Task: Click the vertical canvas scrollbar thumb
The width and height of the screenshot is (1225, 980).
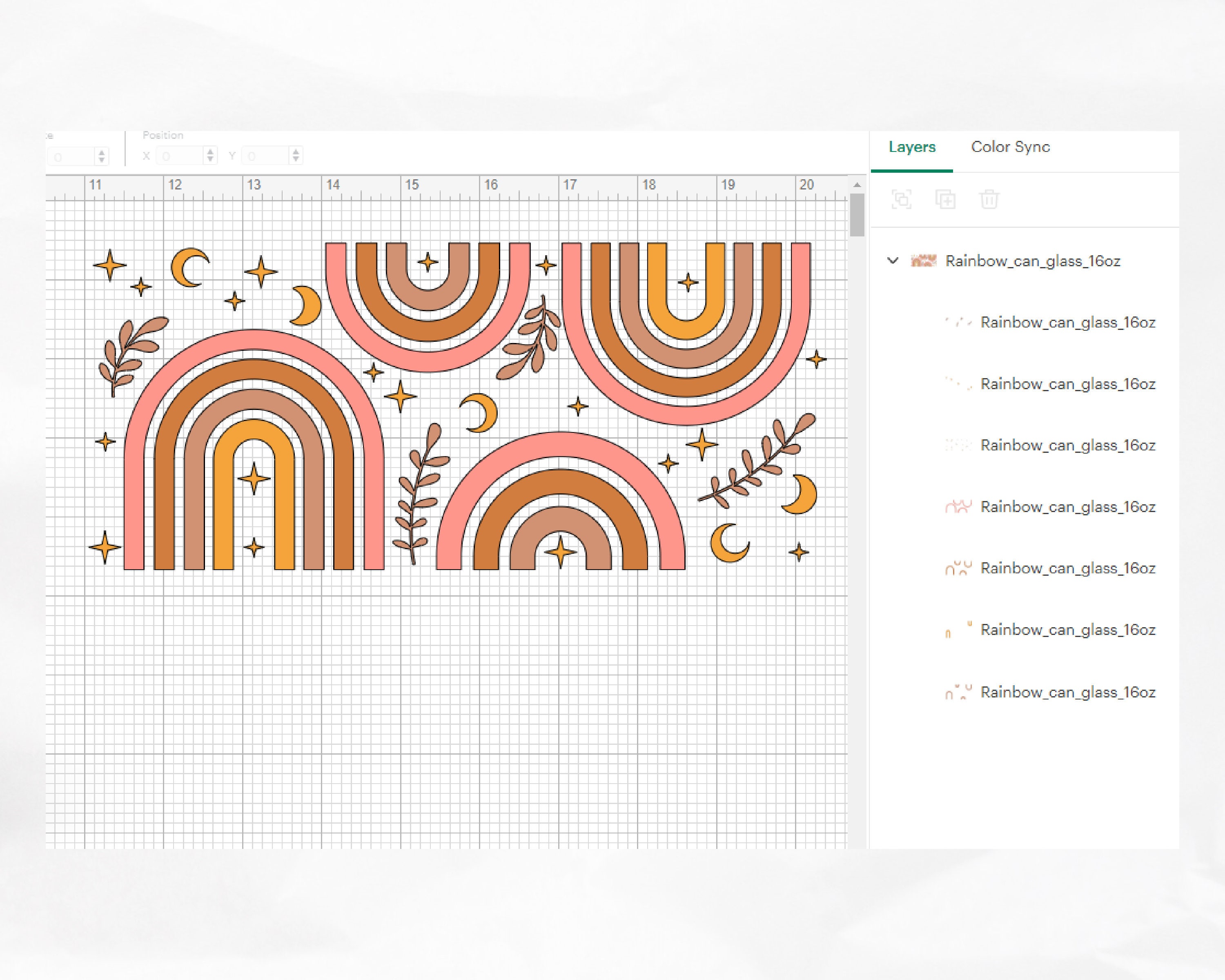Action: point(857,215)
